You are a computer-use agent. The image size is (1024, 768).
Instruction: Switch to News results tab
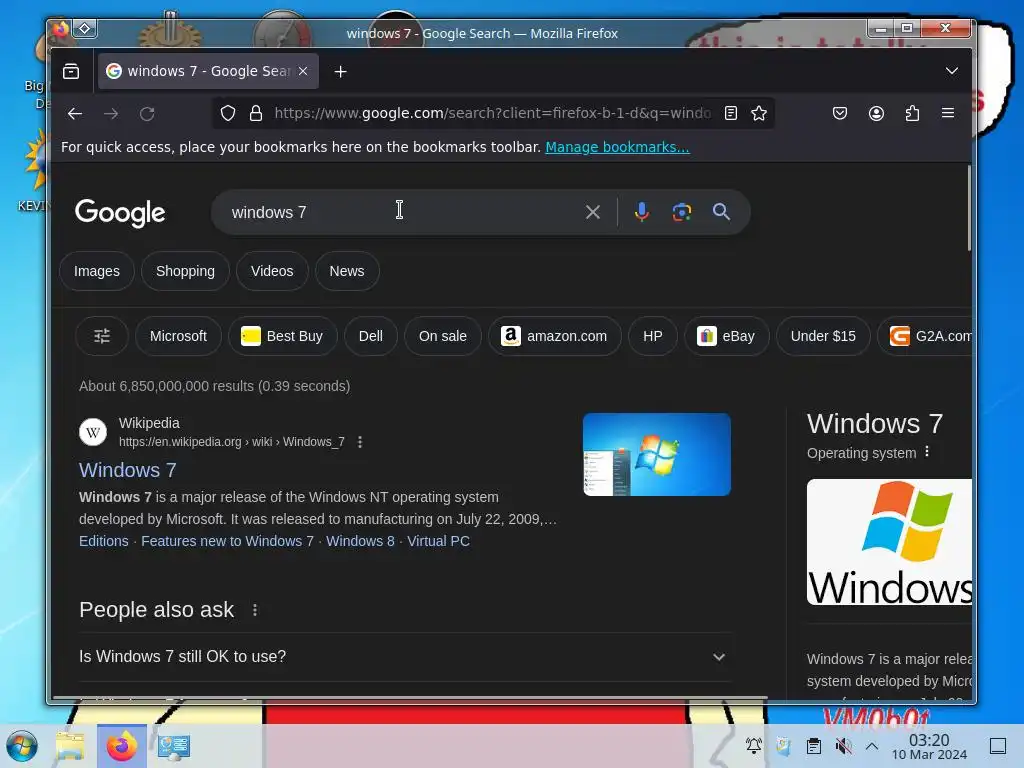tap(347, 271)
